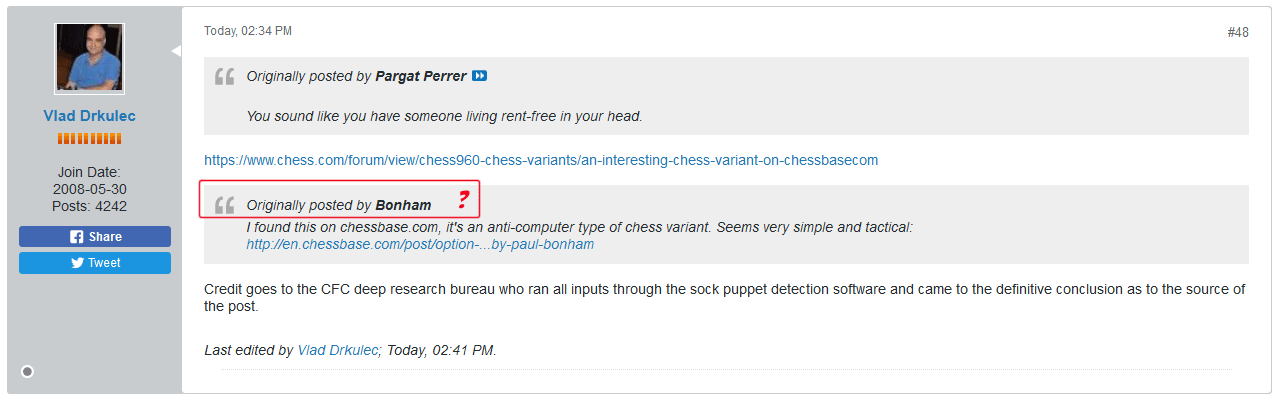The height and width of the screenshot is (400, 1278).
Task: Open the en.chessbase.com post link
Action: click(x=420, y=244)
